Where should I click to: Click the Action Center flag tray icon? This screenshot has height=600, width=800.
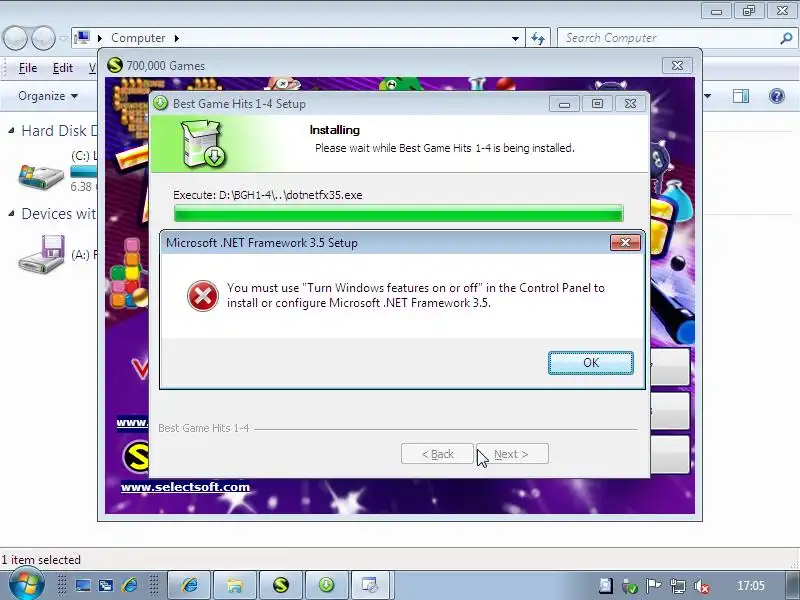pyautogui.click(x=653, y=586)
